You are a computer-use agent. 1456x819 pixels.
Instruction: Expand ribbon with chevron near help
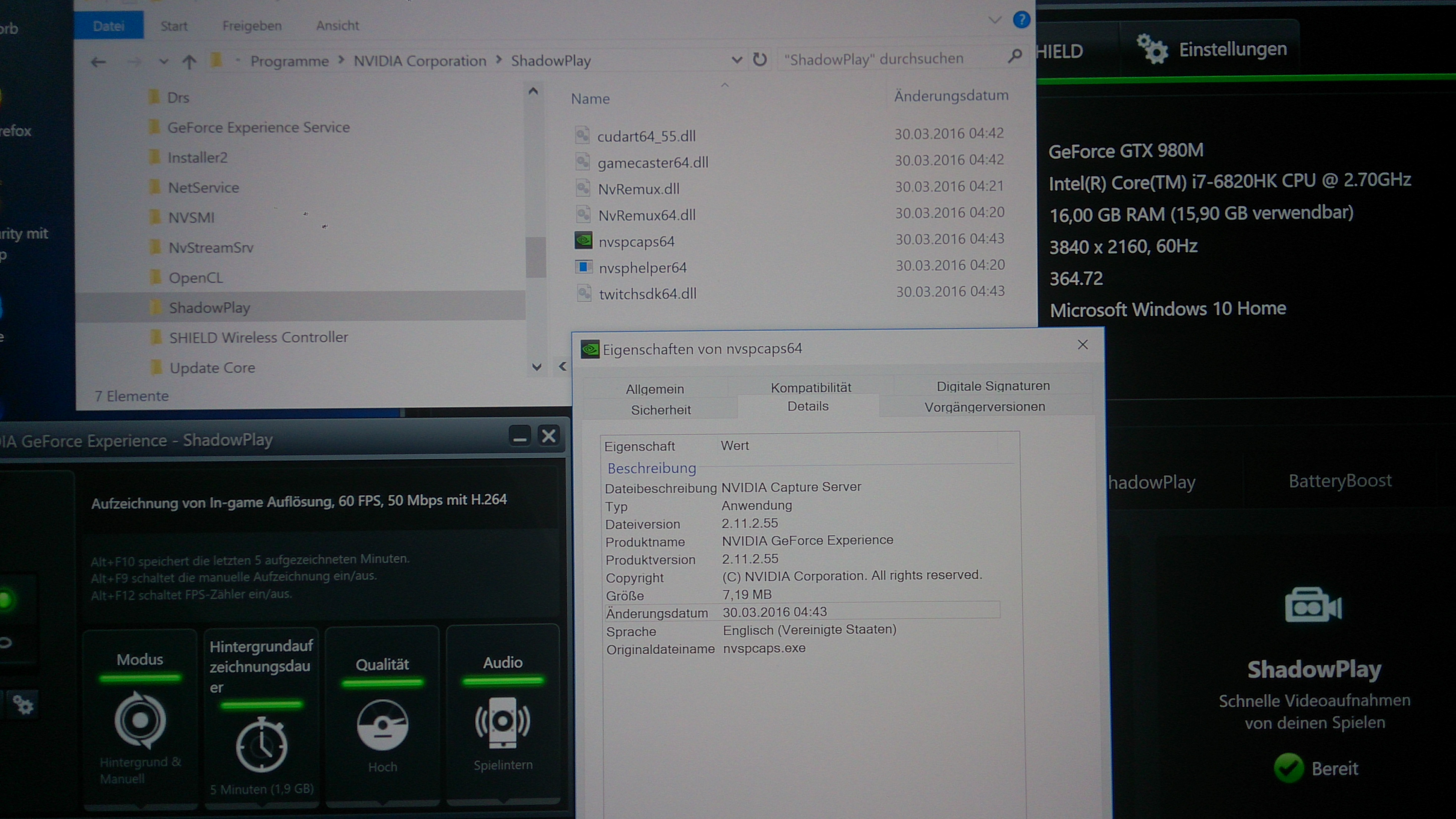point(995,20)
